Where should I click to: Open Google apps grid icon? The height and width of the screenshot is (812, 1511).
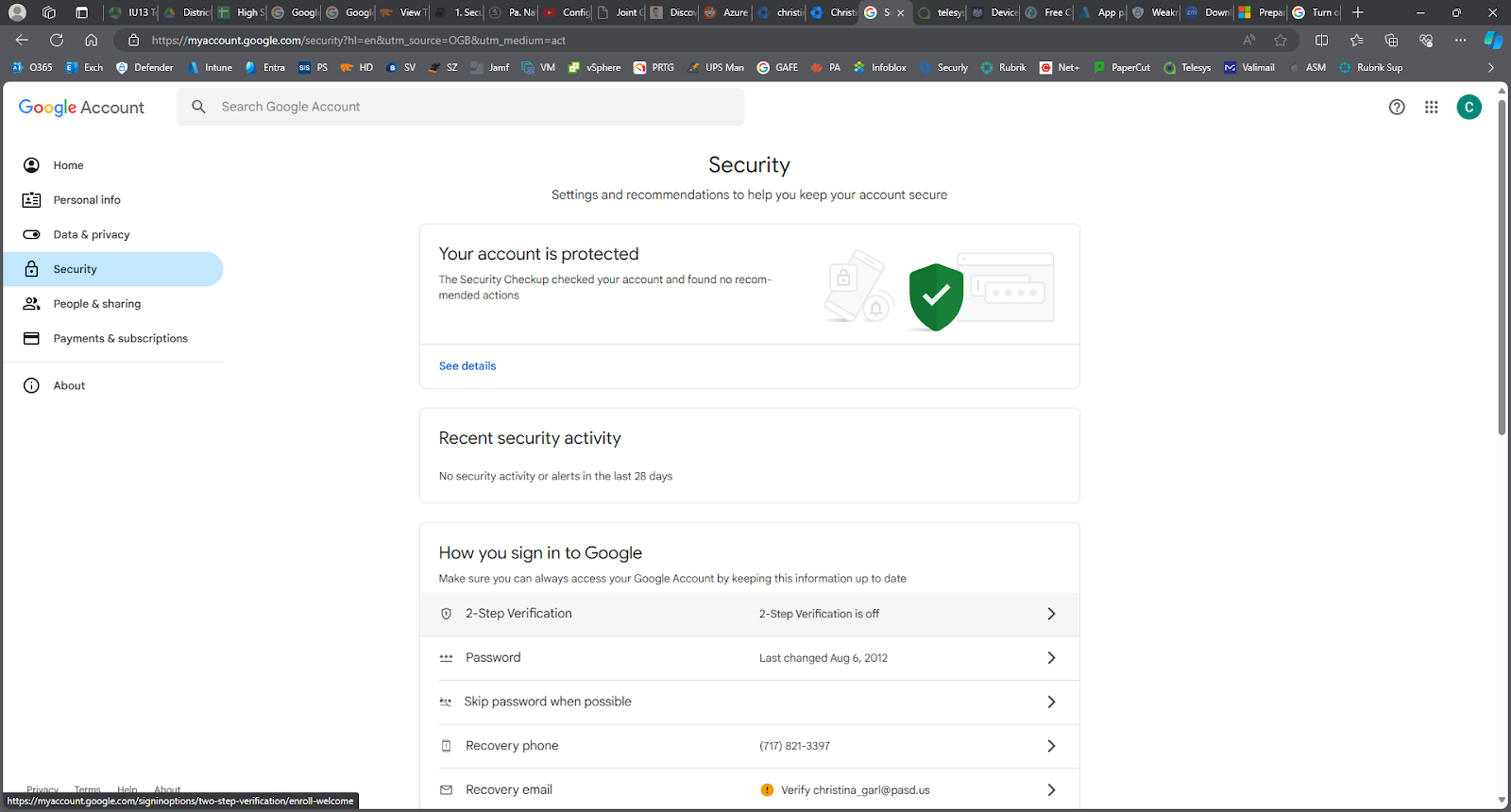click(x=1432, y=108)
